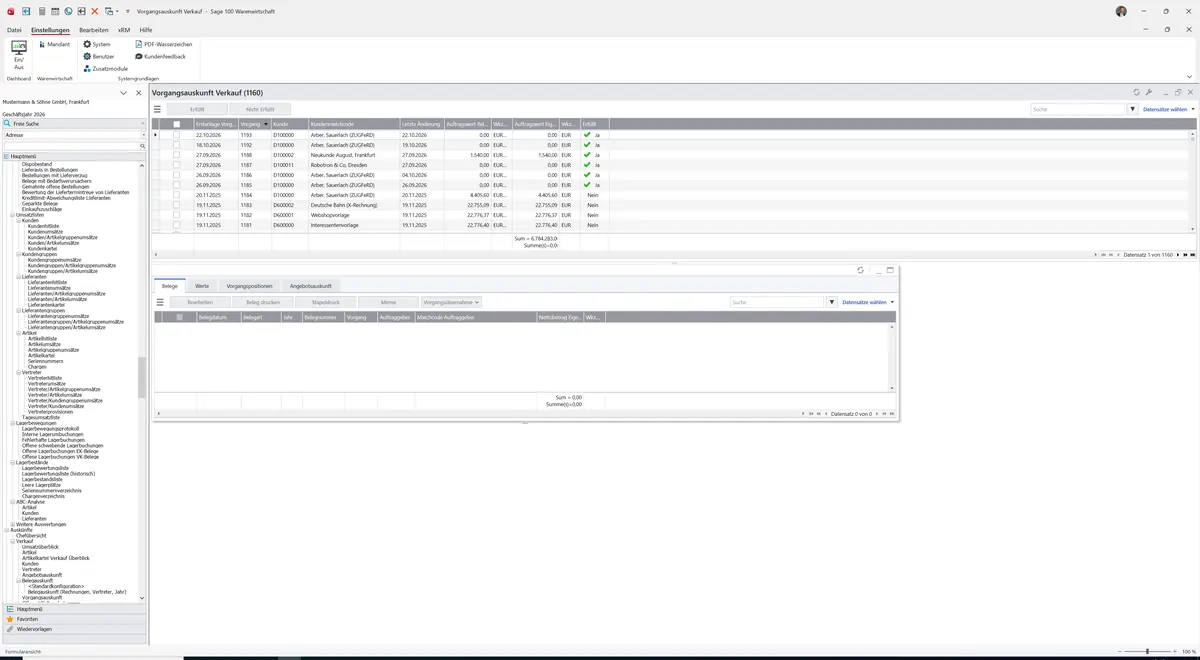Image resolution: width=1200 pixels, height=660 pixels.
Task: Click the Beleg drucken button
Action: tap(263, 302)
